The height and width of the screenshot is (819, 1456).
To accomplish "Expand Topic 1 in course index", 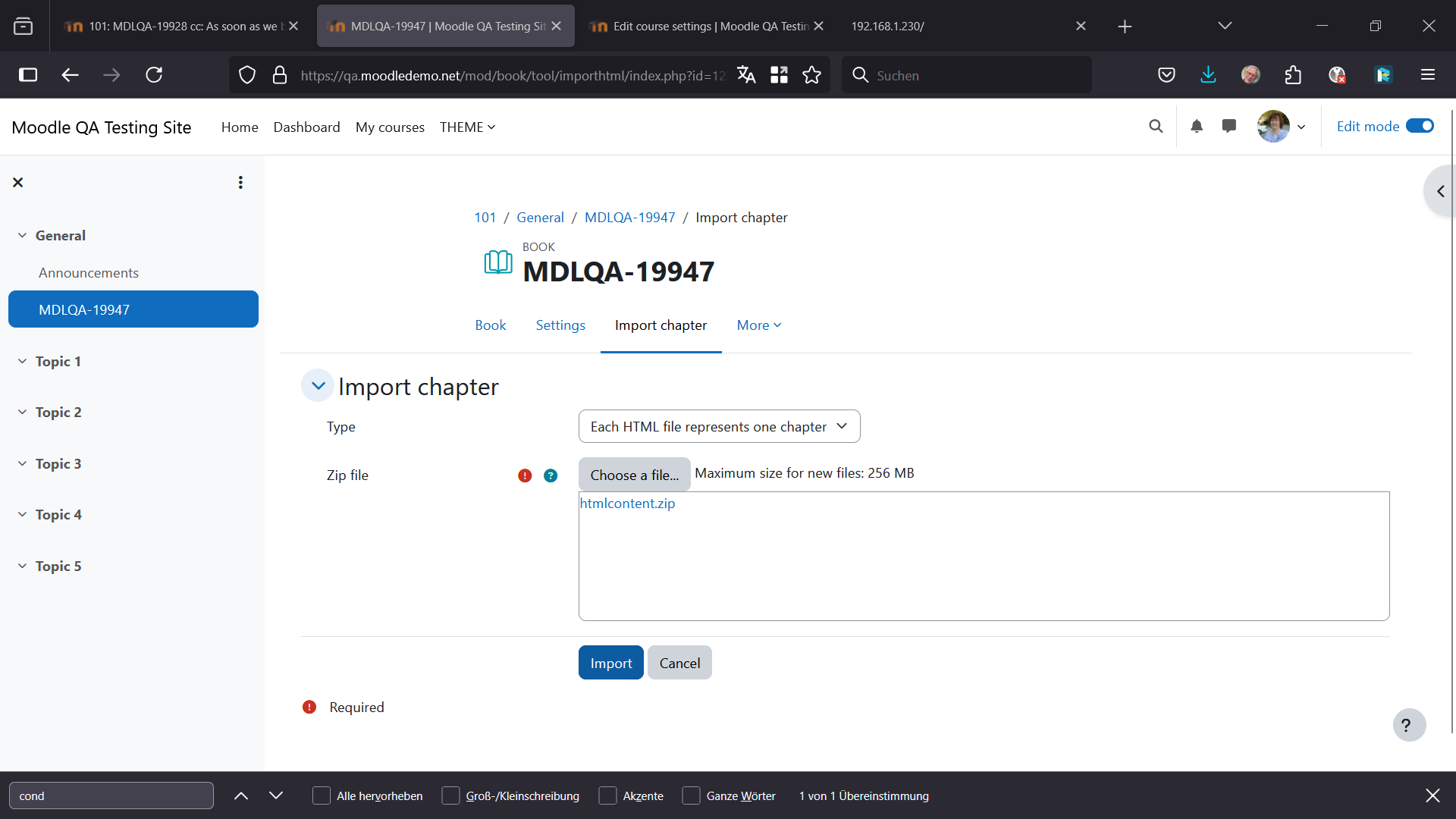I will [22, 362].
